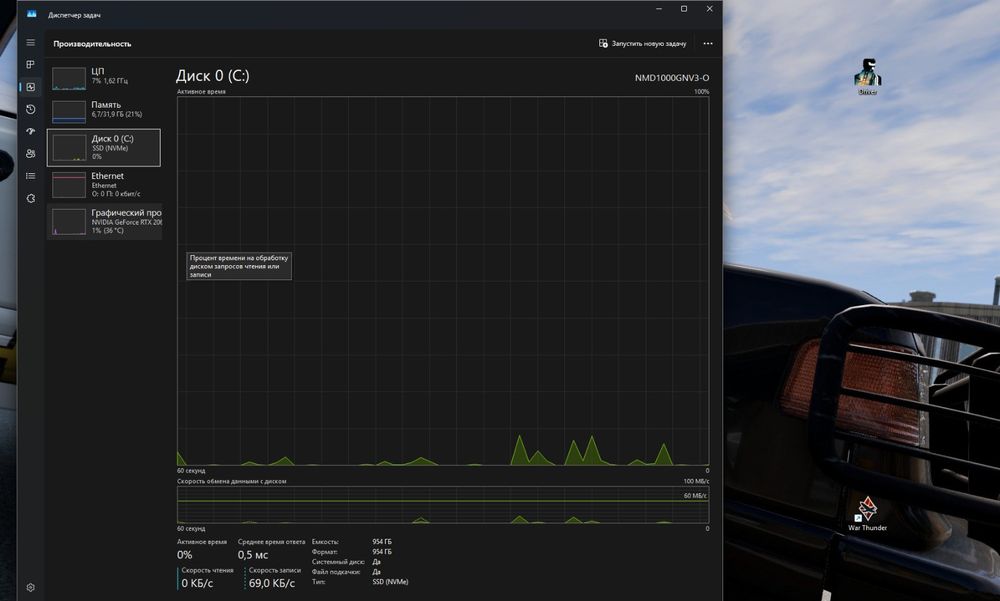Open the three-dots more options menu
1000x601 pixels.
pos(708,43)
